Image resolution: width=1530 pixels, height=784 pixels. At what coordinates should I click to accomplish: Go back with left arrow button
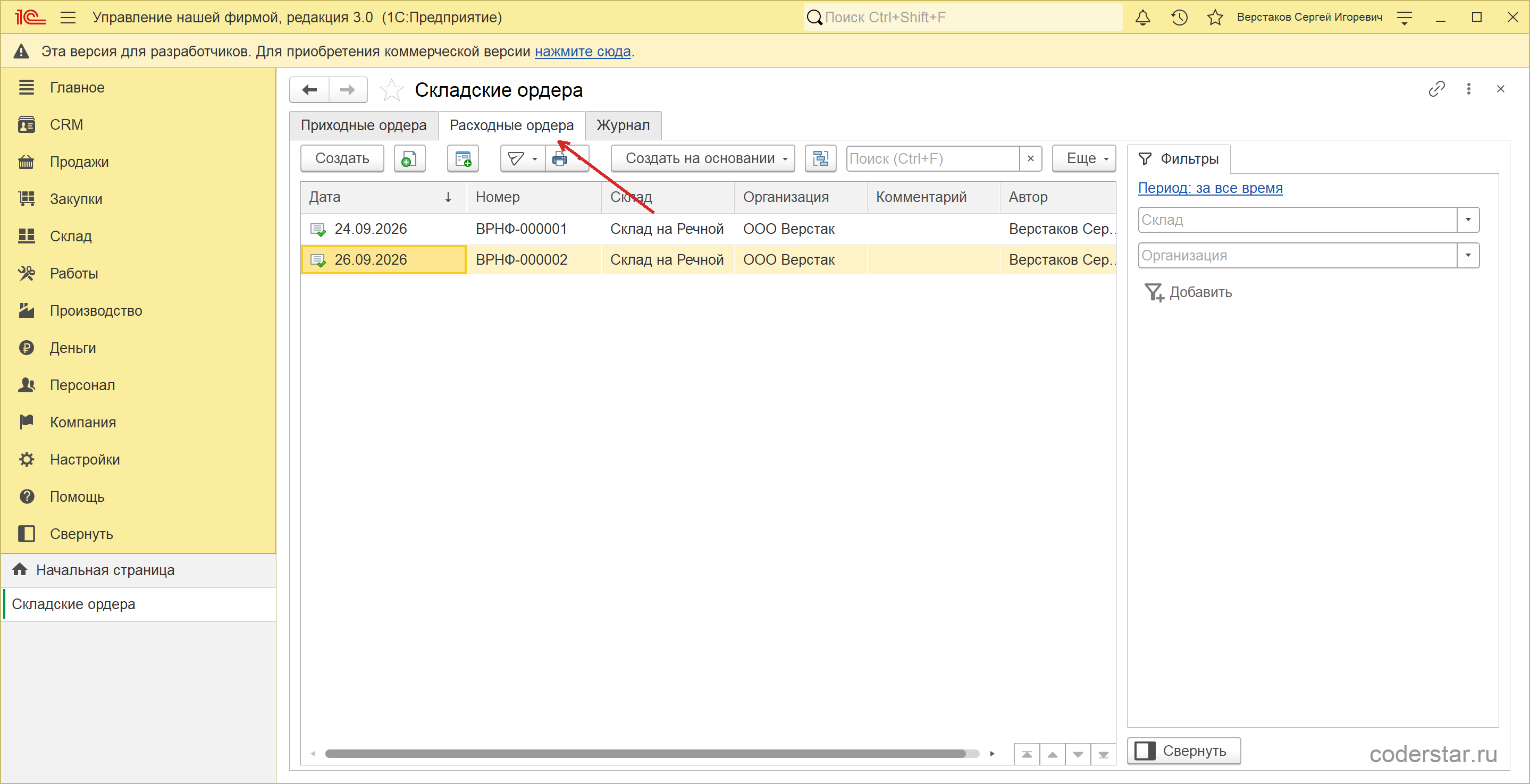[309, 90]
